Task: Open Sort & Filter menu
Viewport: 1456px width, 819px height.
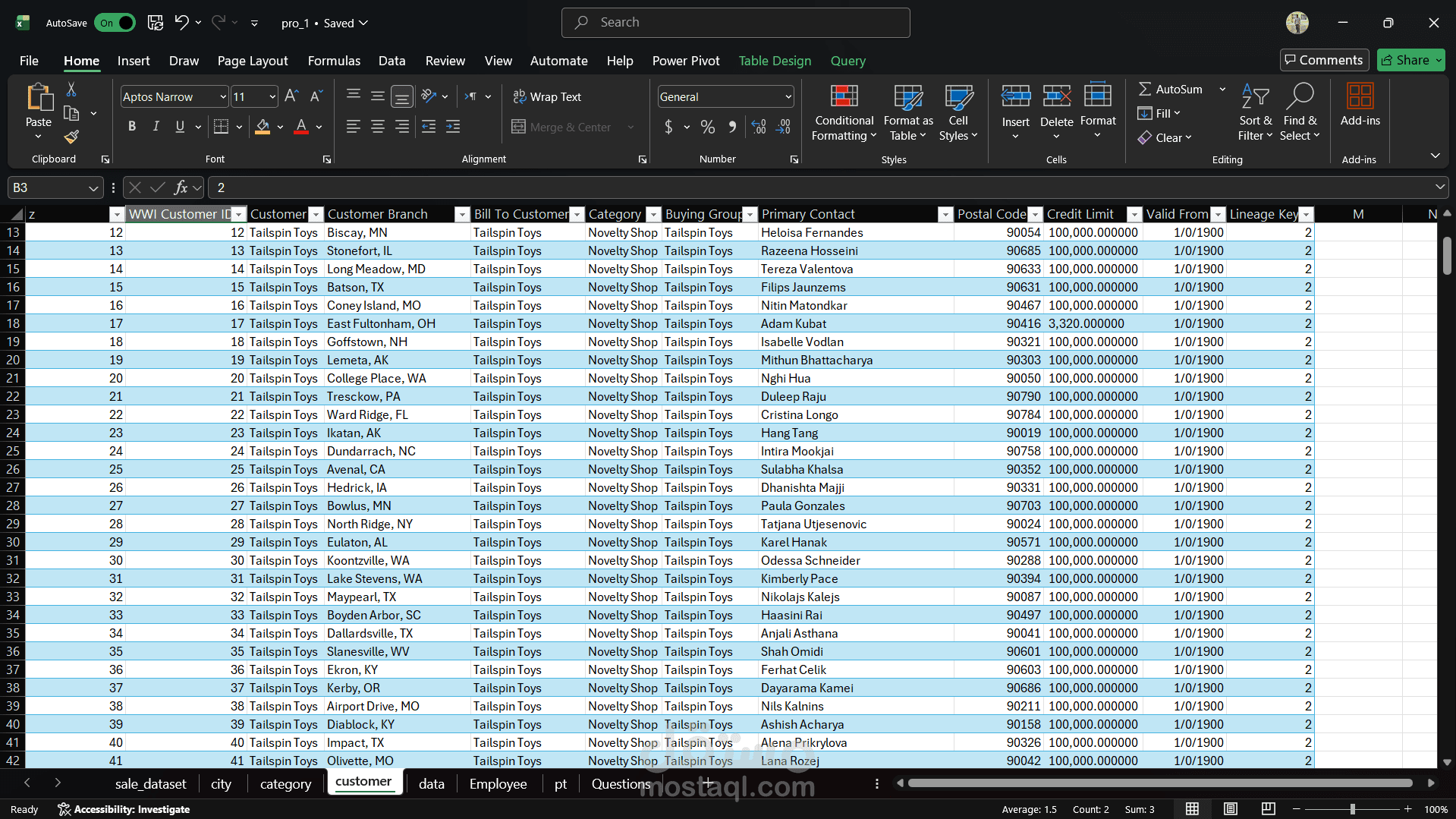Action: click(x=1256, y=112)
